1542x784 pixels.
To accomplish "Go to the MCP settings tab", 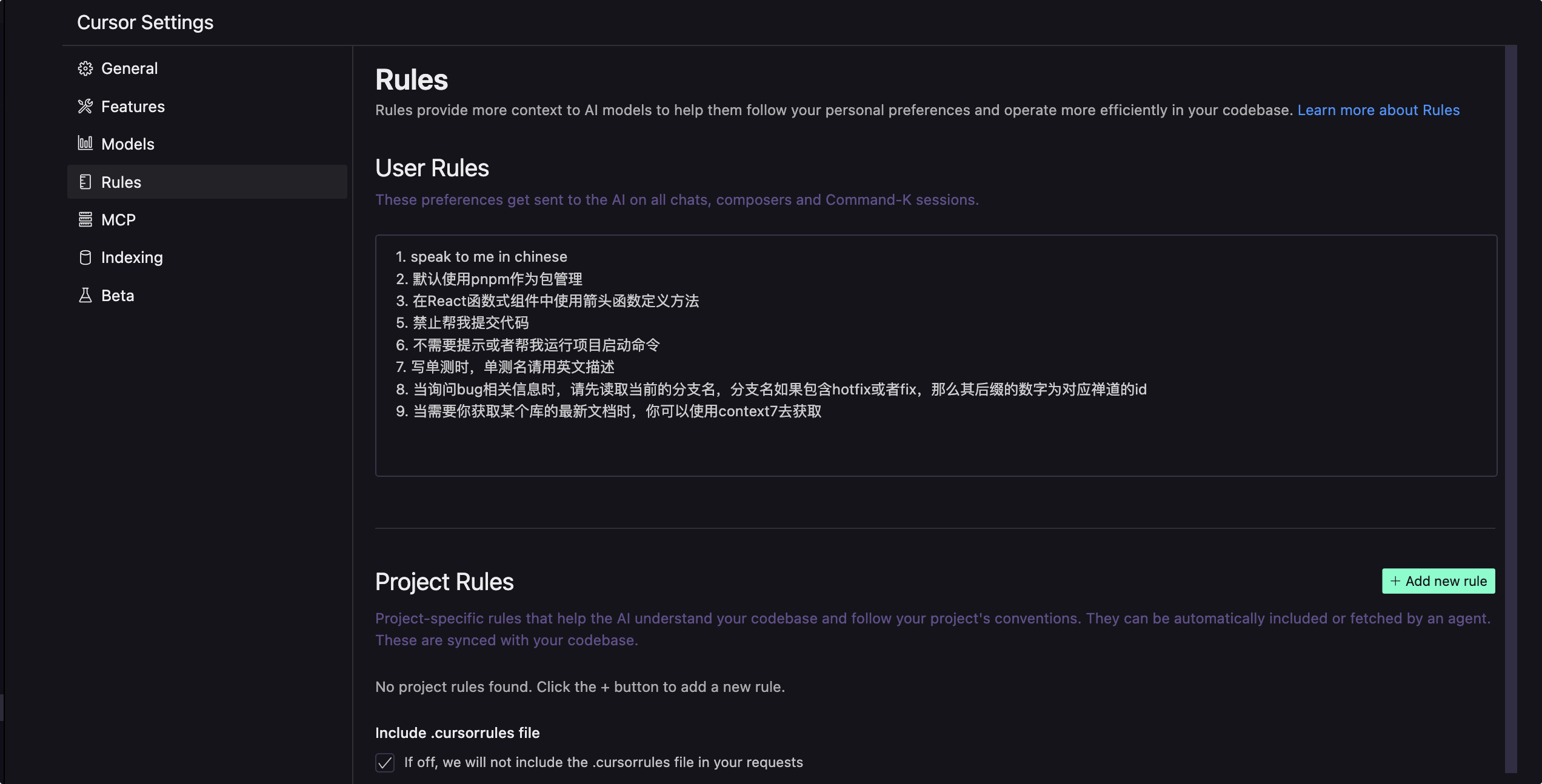I will pos(118,220).
